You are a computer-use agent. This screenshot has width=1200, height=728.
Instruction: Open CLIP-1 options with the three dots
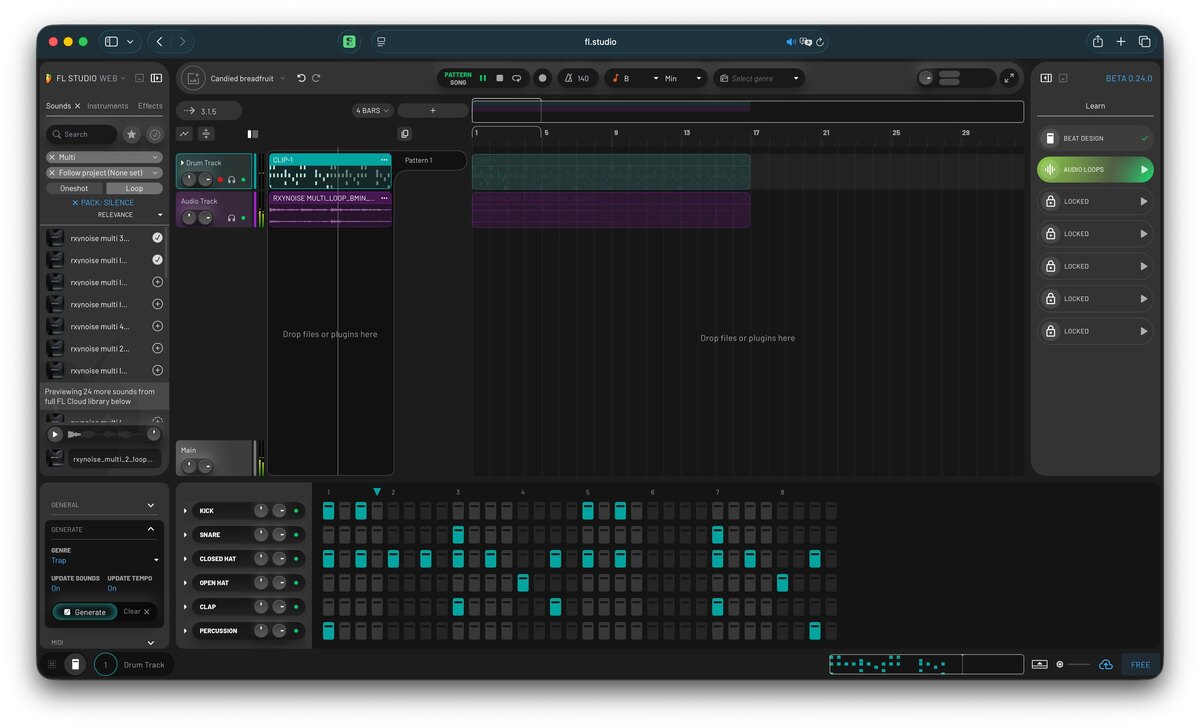click(x=384, y=160)
